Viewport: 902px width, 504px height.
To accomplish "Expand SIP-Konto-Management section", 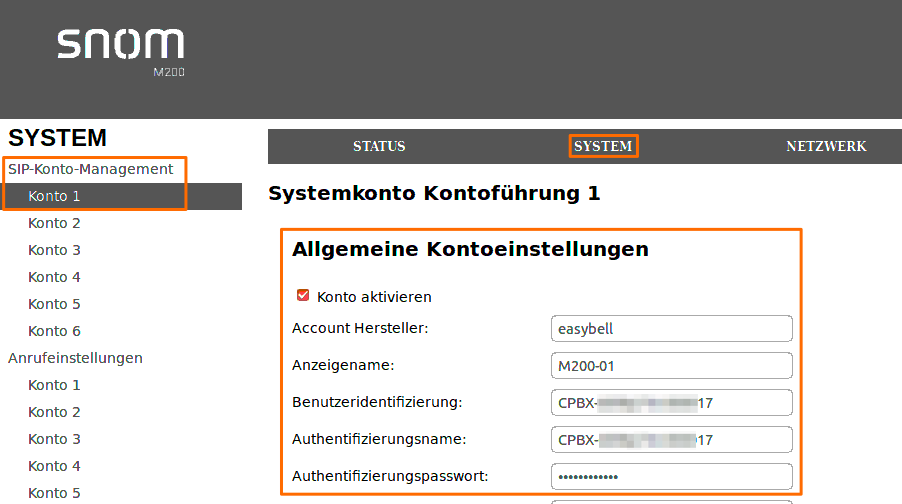I will (x=91, y=169).
